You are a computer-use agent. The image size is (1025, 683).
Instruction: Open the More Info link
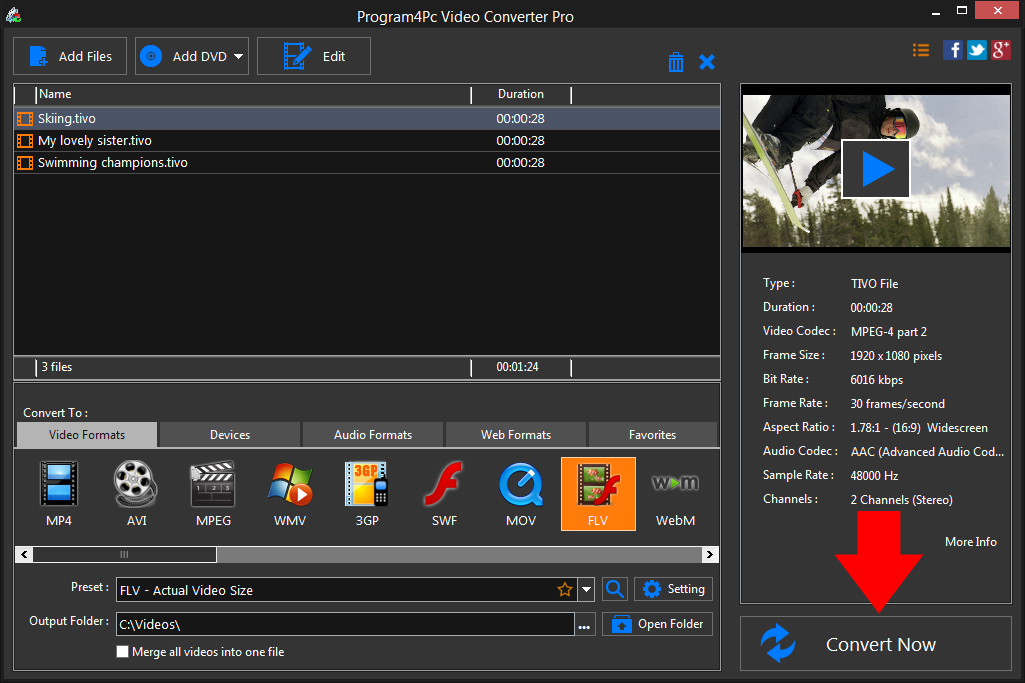(971, 542)
